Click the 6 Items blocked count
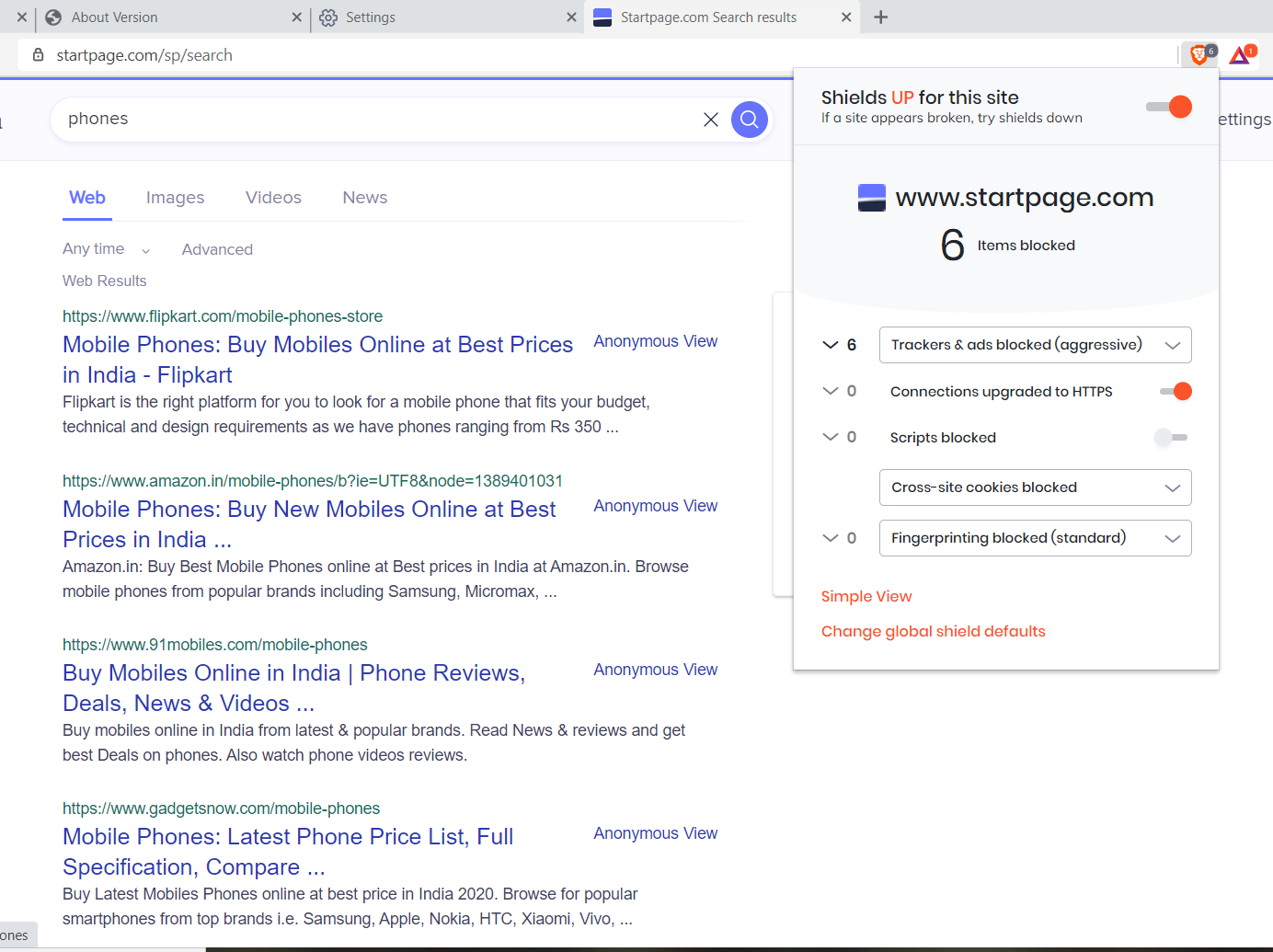 (x=1007, y=246)
